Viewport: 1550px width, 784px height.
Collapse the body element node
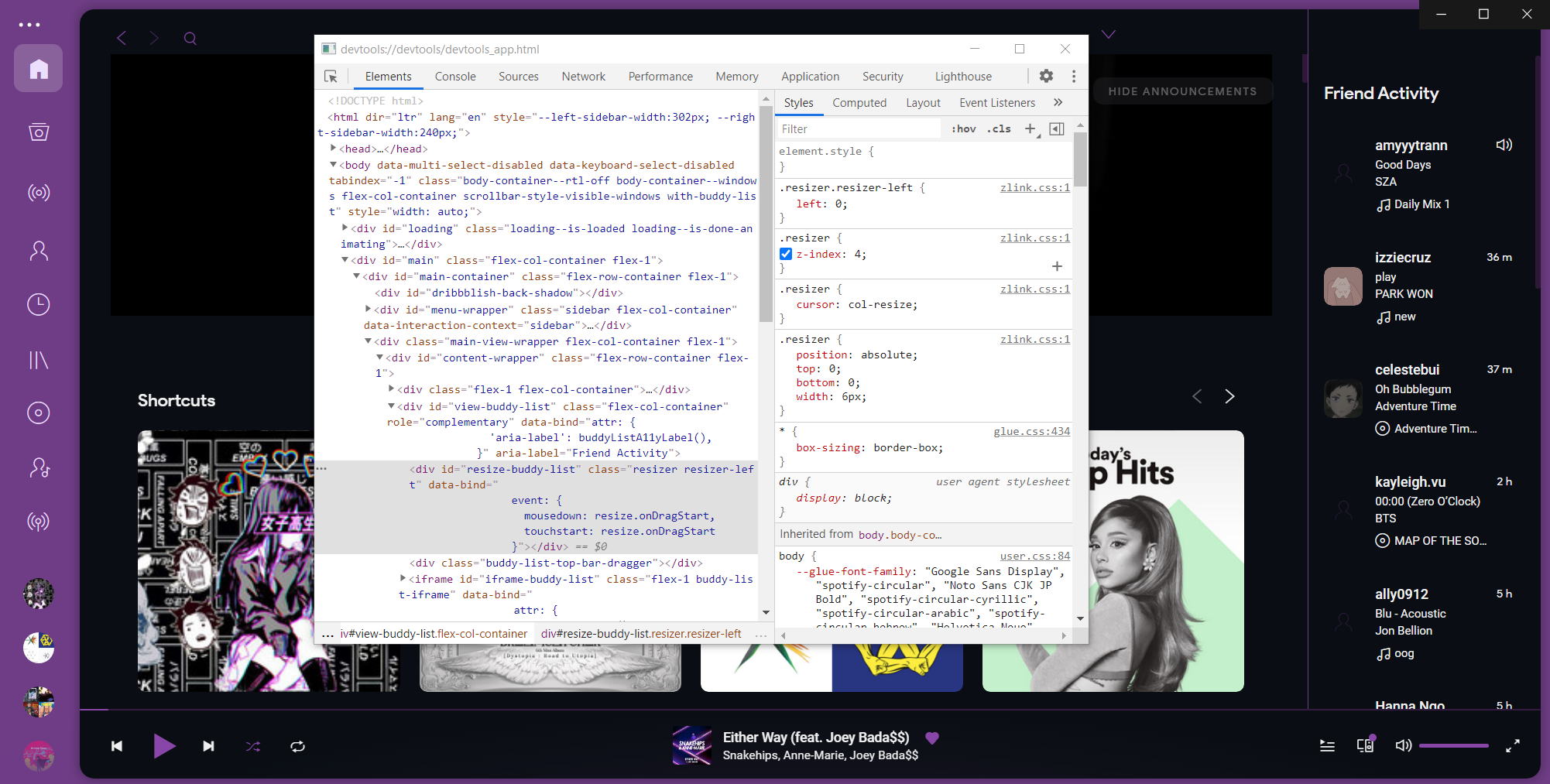pyautogui.click(x=333, y=165)
